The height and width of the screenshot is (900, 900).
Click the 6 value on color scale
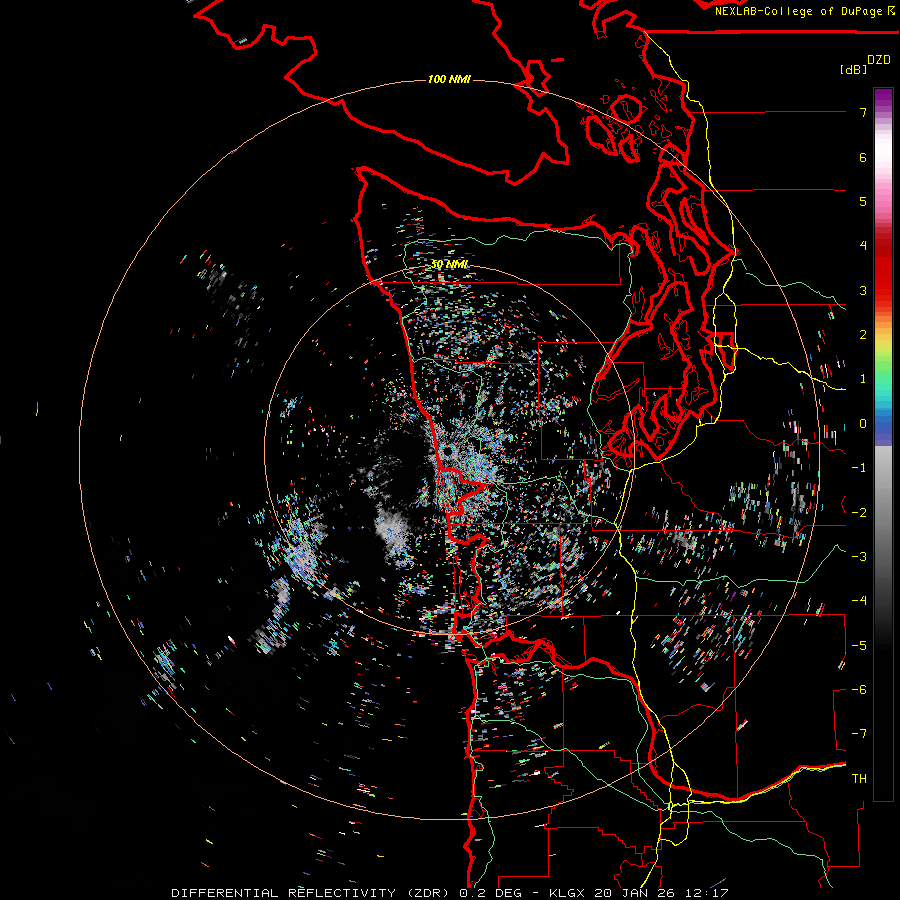tap(863, 157)
